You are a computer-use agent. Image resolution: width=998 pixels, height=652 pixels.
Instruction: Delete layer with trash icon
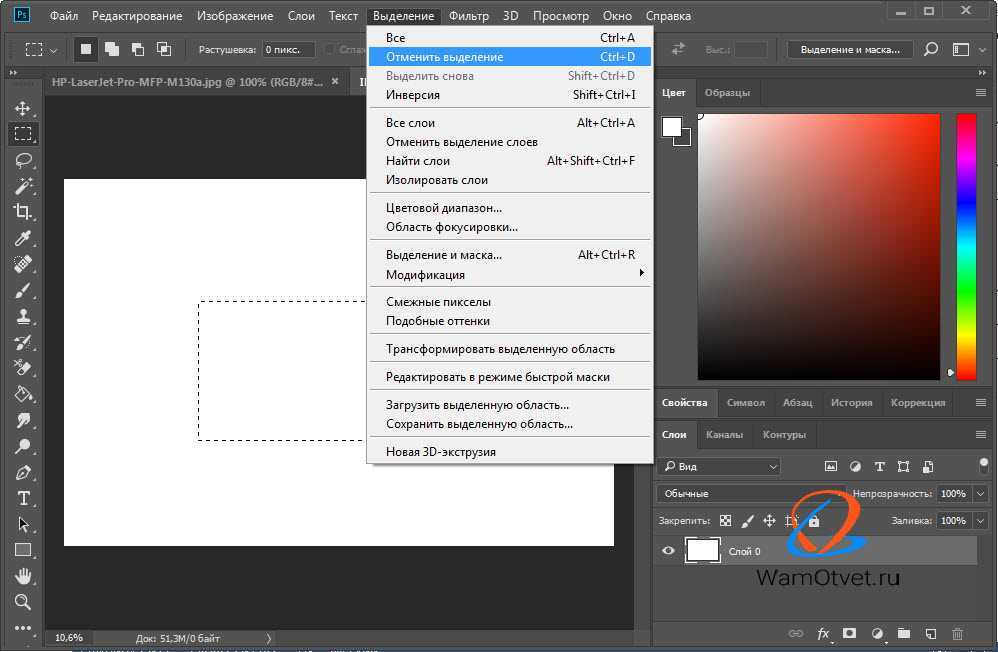tap(957, 634)
